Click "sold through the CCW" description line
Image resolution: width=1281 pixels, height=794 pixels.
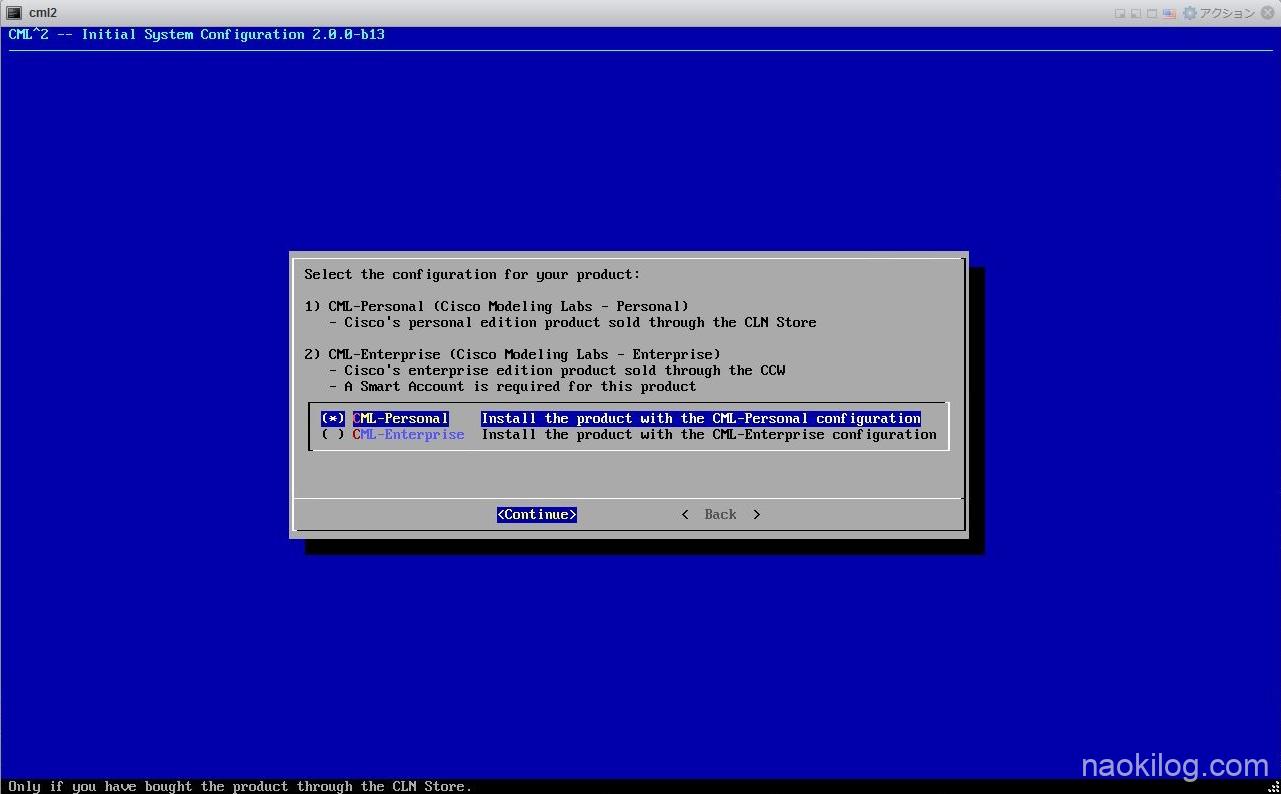pos(556,370)
